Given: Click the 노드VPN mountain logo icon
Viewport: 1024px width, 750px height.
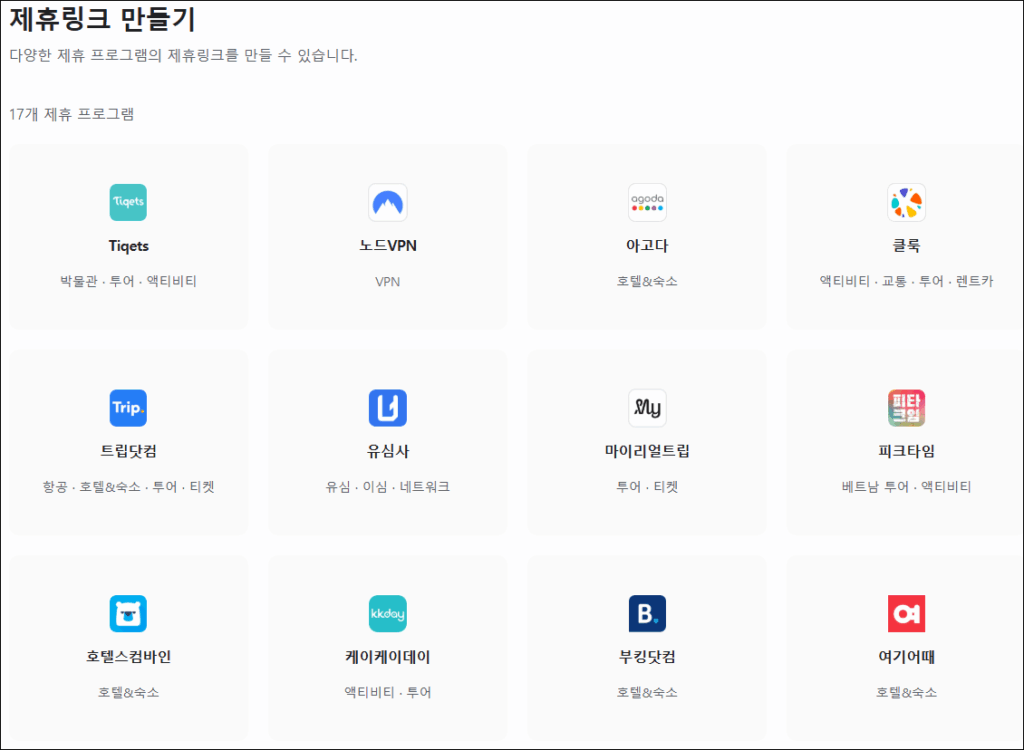Looking at the screenshot, I should coord(388,203).
